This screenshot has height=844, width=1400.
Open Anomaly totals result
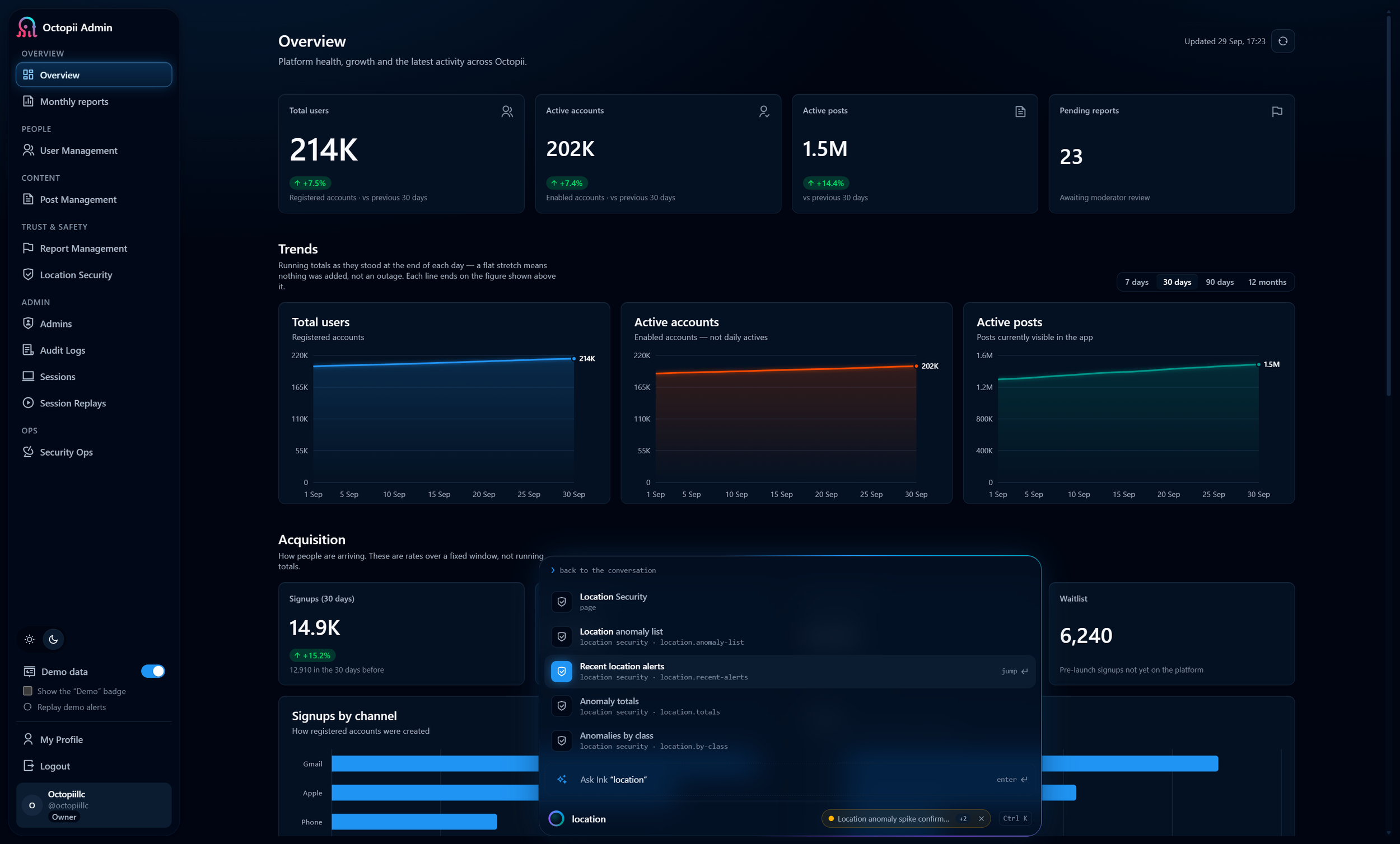point(790,705)
